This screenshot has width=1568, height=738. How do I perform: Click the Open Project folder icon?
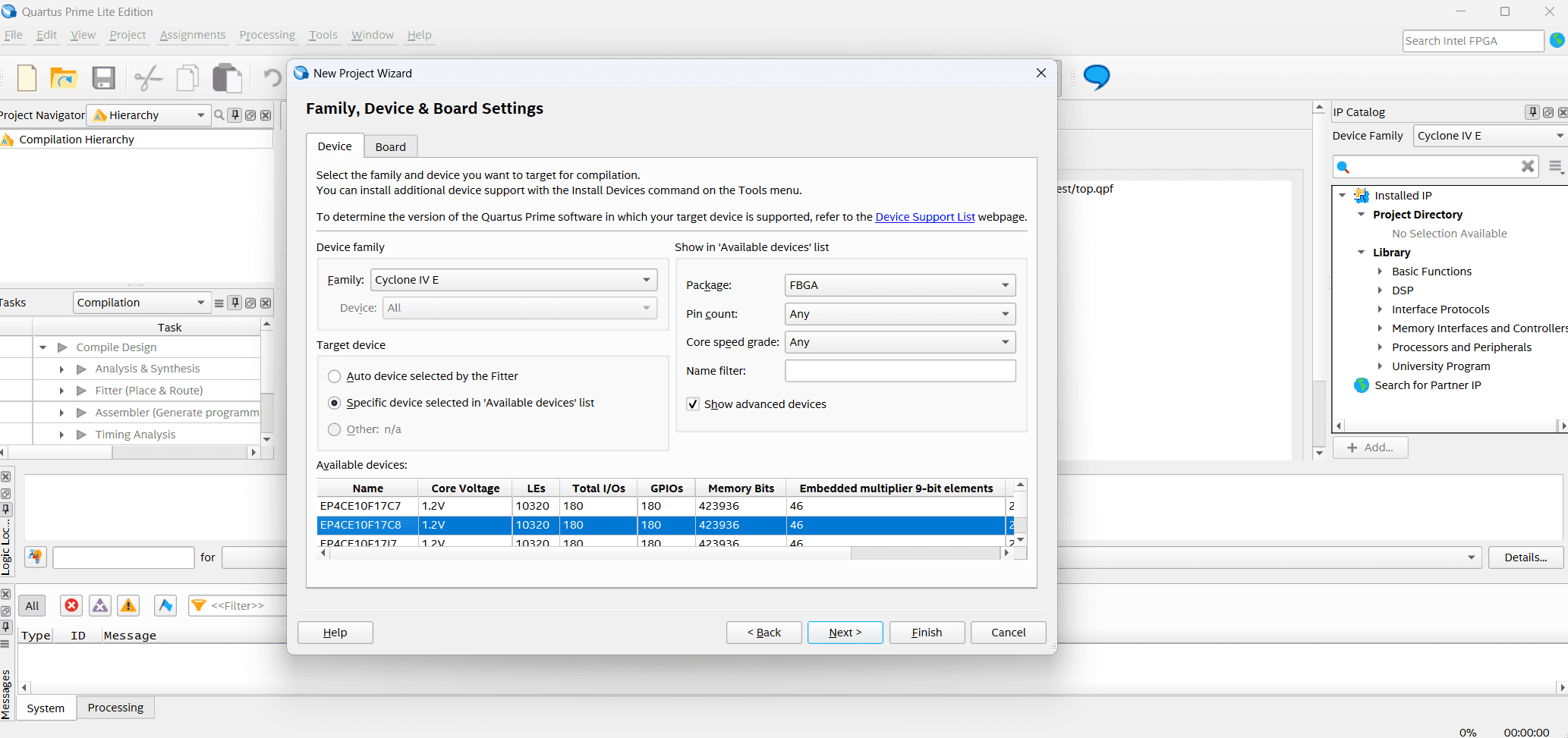coord(64,78)
